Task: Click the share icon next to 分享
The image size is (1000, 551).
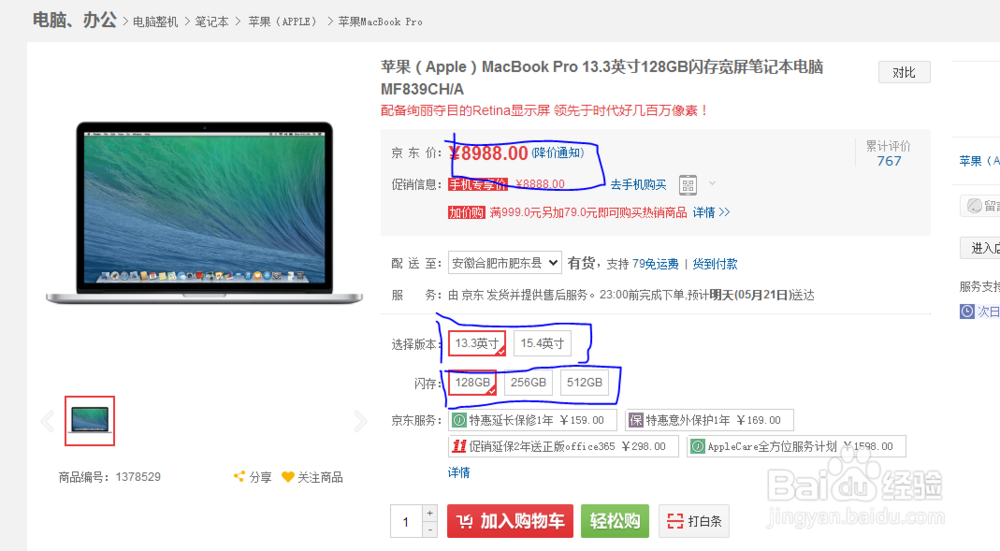Action: (x=239, y=476)
